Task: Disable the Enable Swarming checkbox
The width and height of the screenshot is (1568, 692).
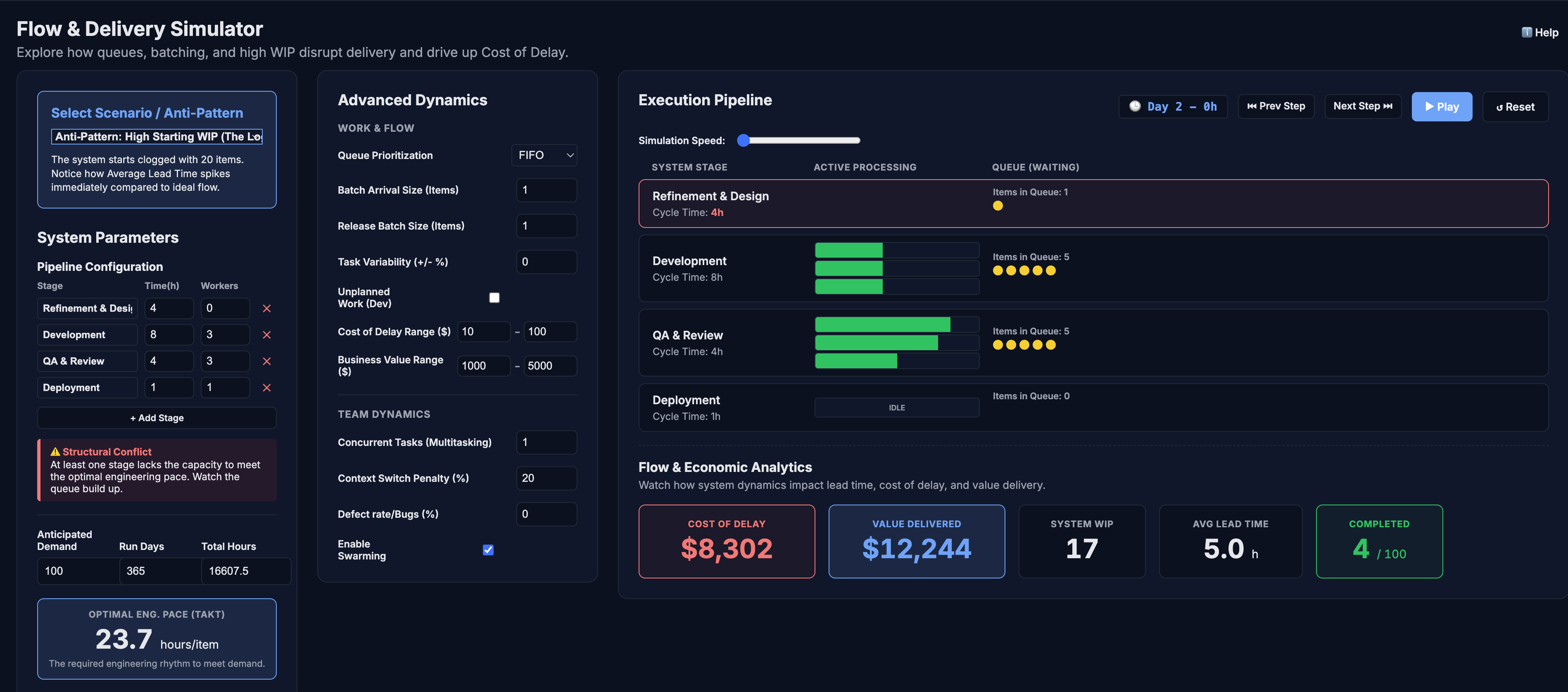Action: pyautogui.click(x=488, y=550)
